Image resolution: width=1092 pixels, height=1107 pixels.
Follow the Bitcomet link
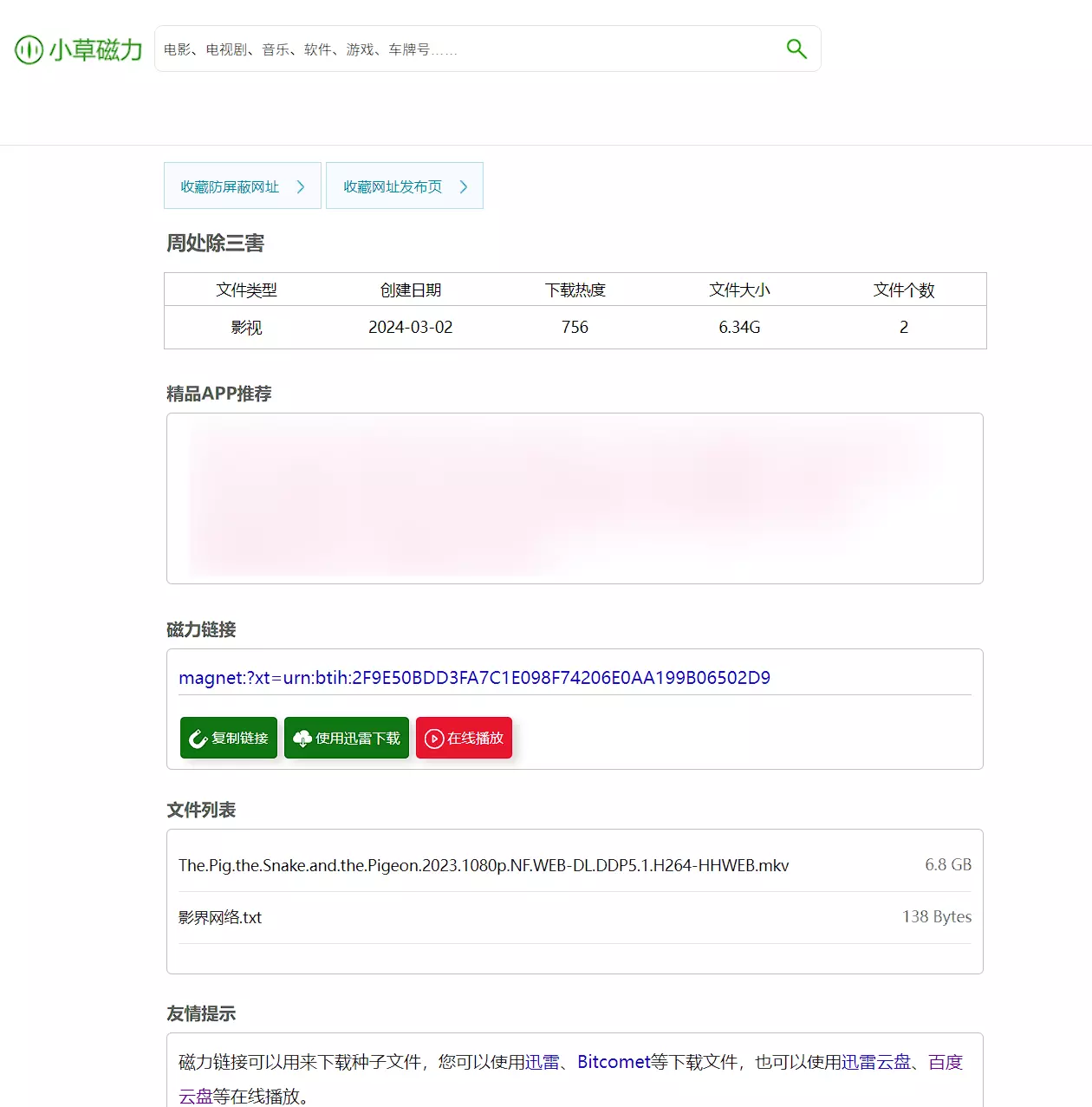pos(614,1062)
